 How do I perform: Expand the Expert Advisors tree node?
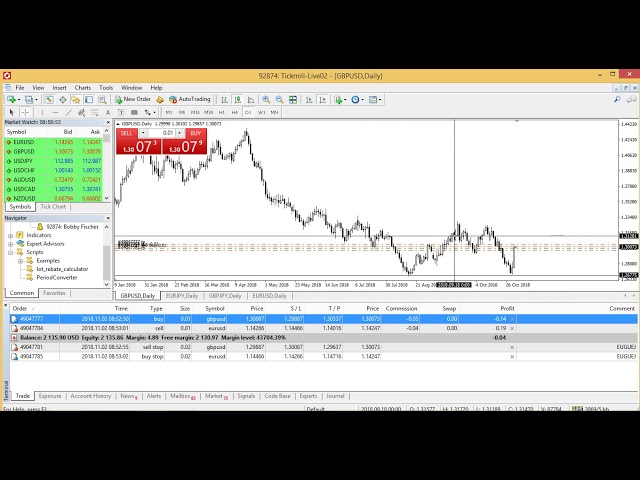click(10, 243)
